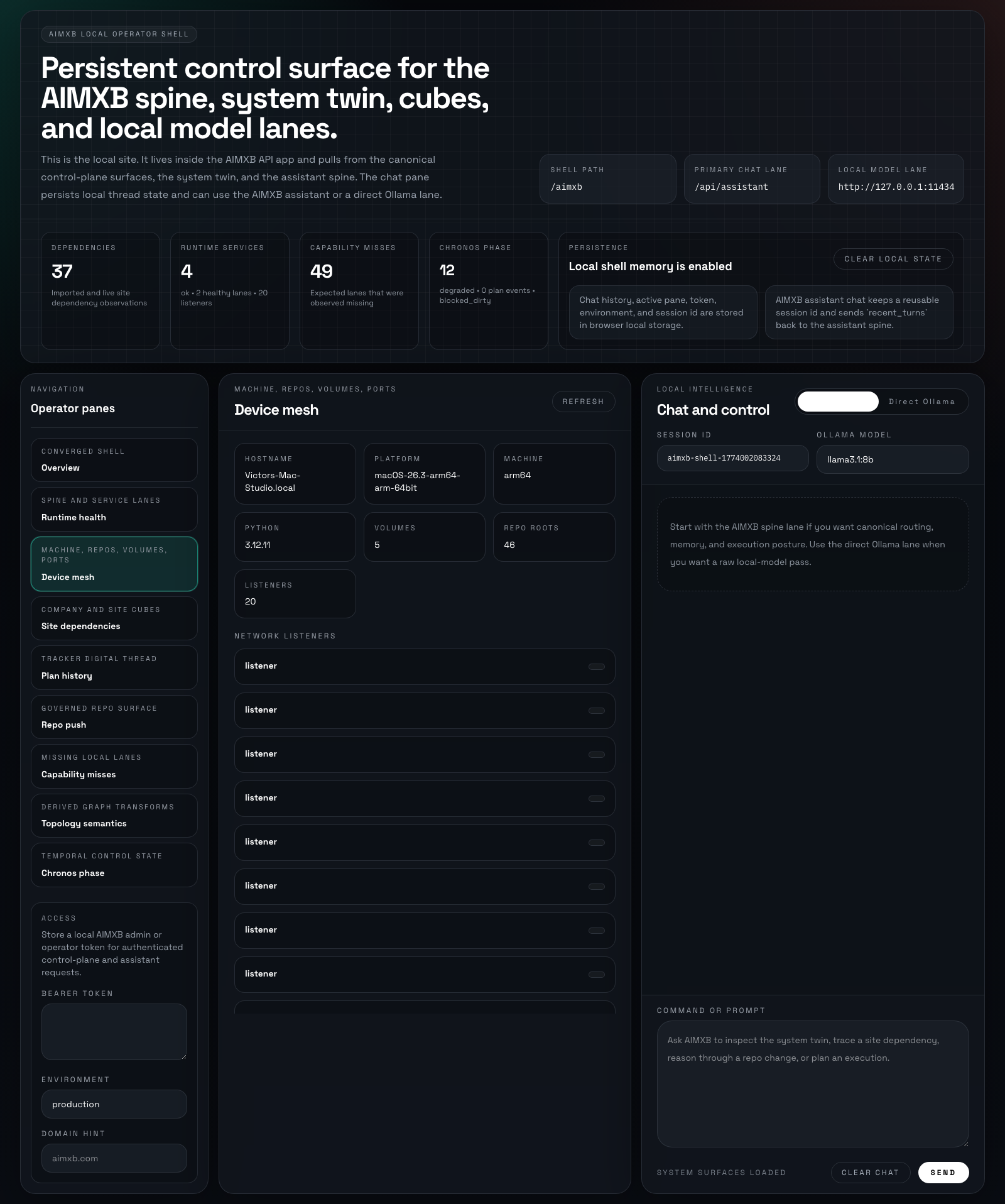The height and width of the screenshot is (1204, 1005).
Task: Edit the Ollama Model field
Action: (x=892, y=459)
